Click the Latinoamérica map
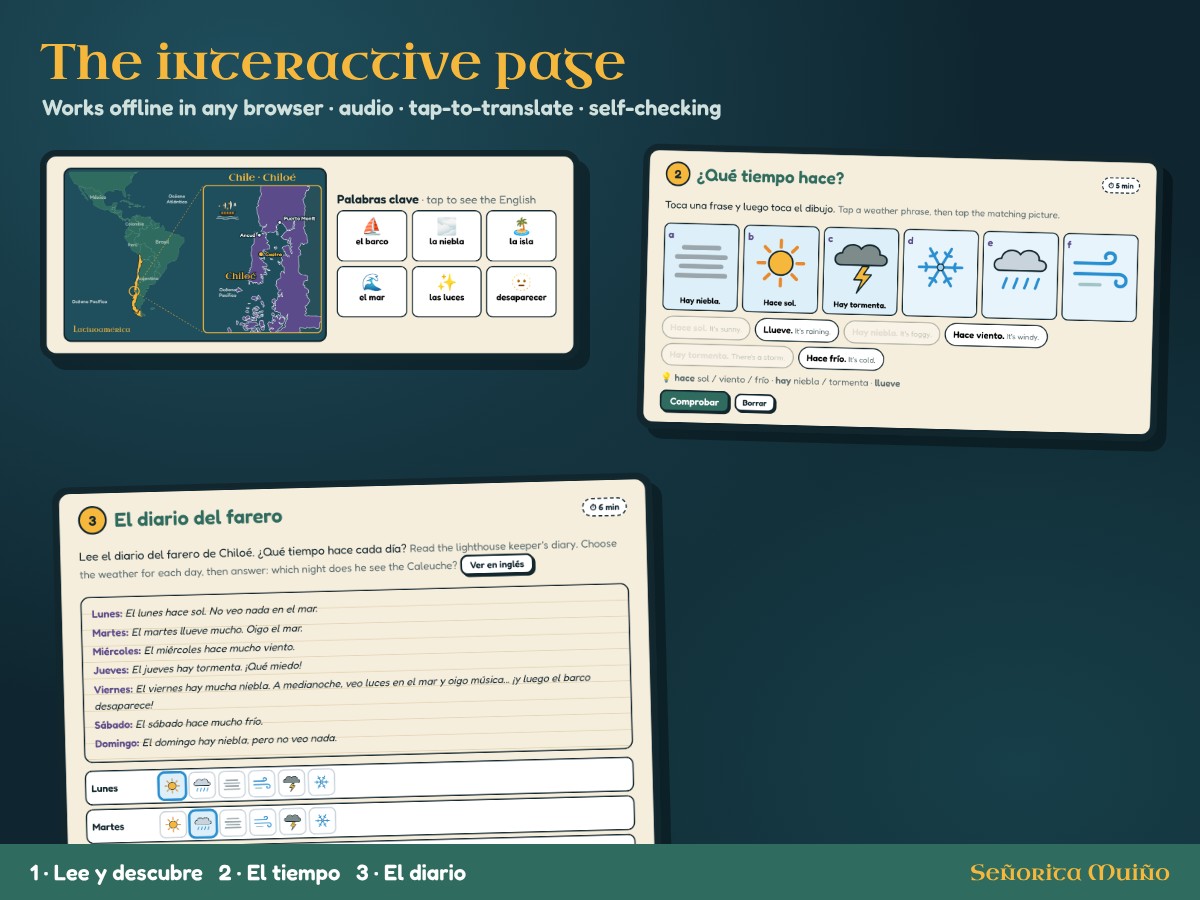This screenshot has width=1200, height=900. pos(133,255)
